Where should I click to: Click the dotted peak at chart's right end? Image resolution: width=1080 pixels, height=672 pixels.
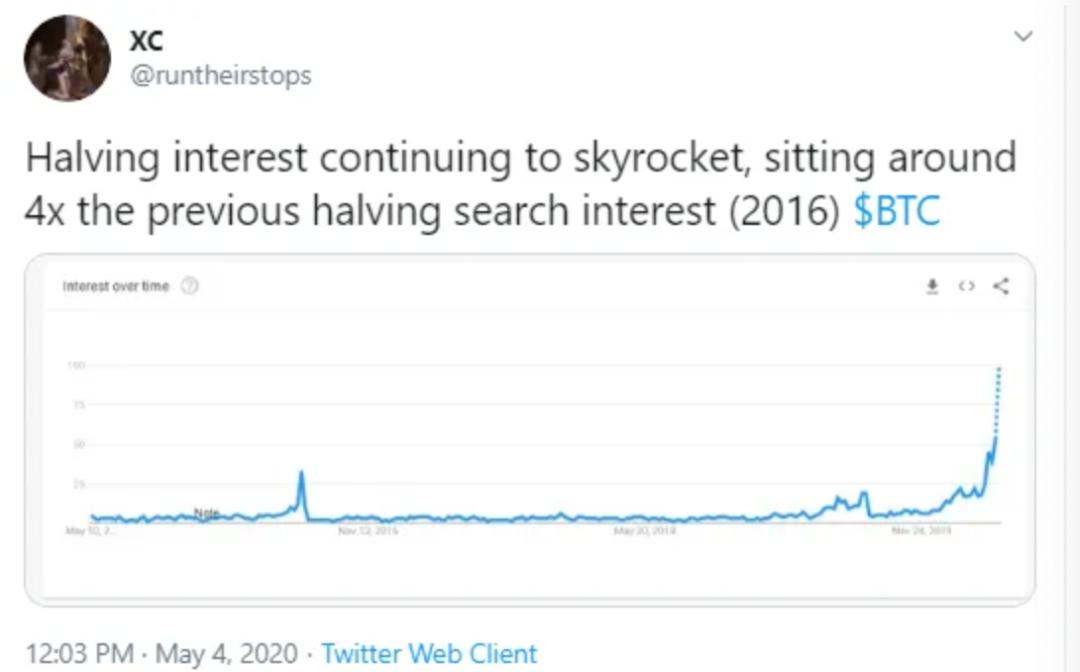click(x=998, y=372)
